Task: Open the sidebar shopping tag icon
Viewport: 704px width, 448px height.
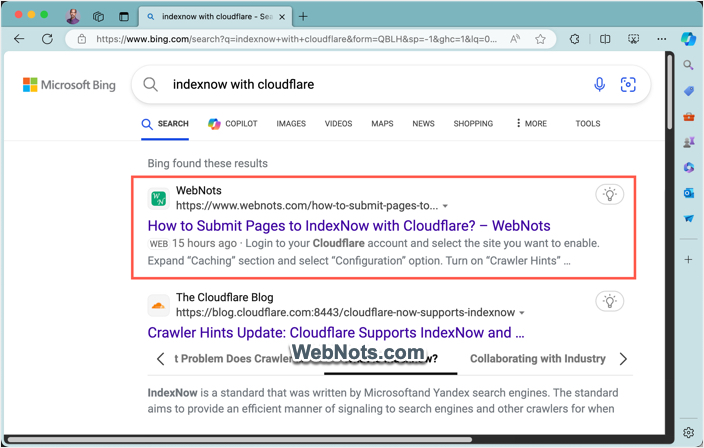Action: coord(689,91)
